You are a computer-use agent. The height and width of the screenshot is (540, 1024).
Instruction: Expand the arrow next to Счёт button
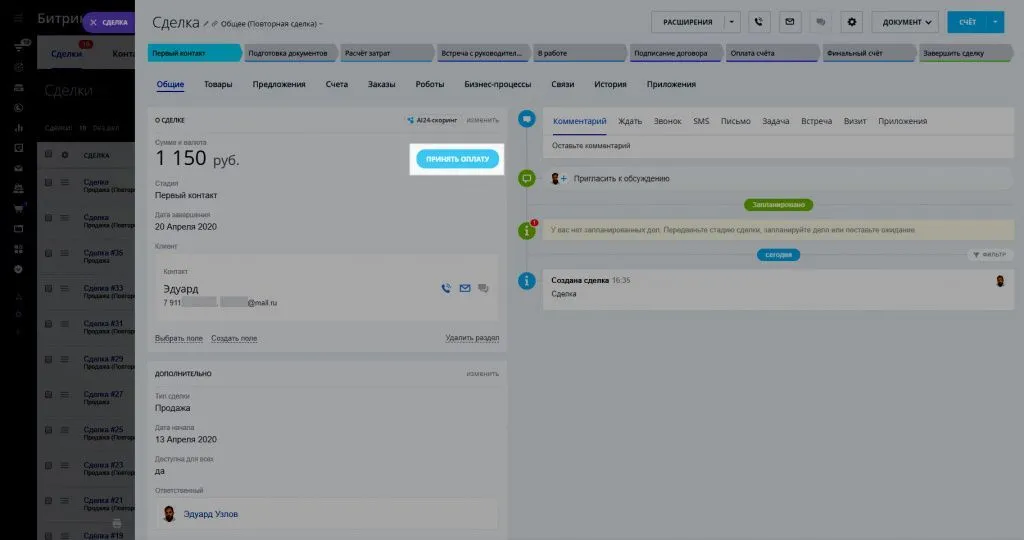pyautogui.click(x=995, y=21)
